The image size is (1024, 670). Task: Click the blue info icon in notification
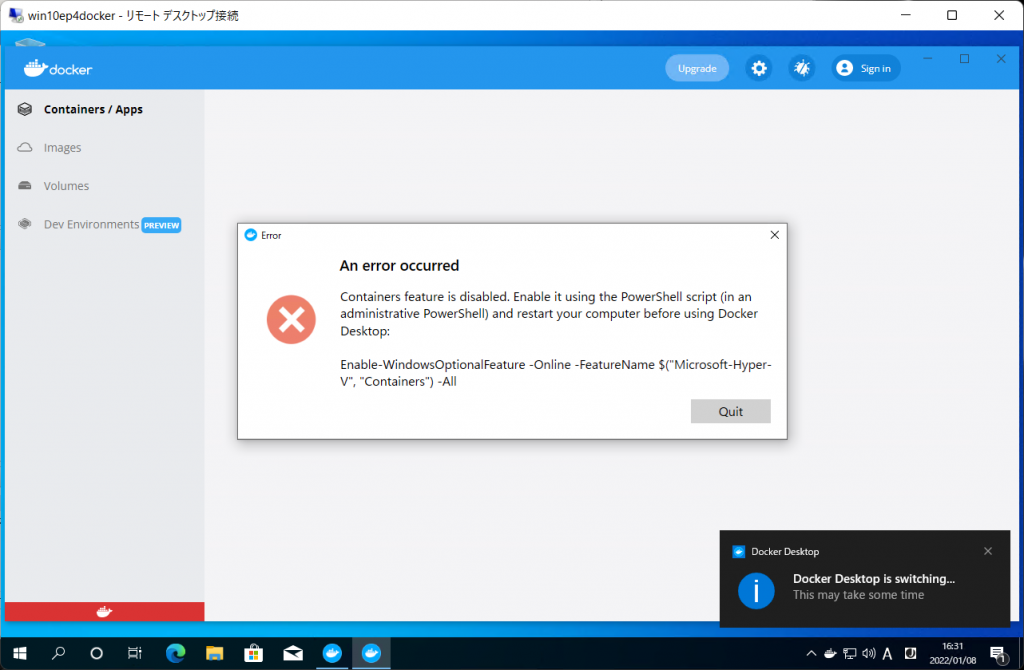pos(756,591)
